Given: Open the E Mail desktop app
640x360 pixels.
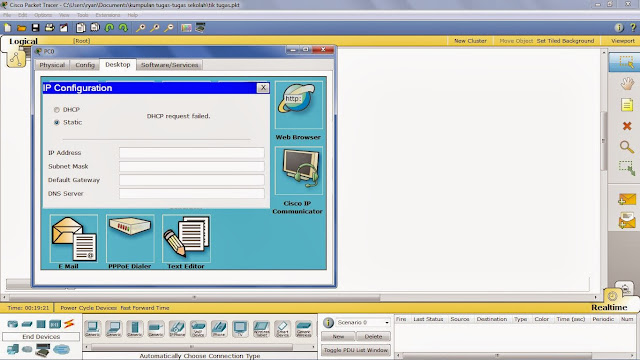Looking at the screenshot, I should click(x=74, y=238).
